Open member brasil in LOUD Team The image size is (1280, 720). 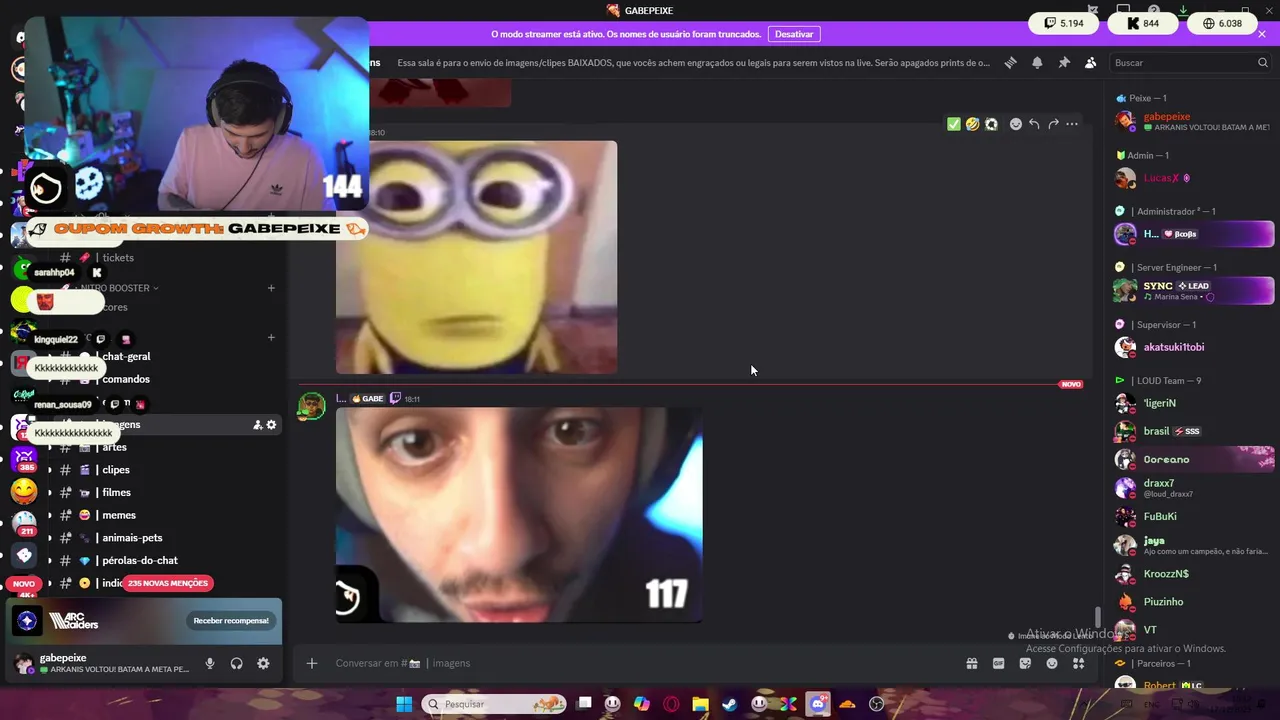click(1193, 431)
